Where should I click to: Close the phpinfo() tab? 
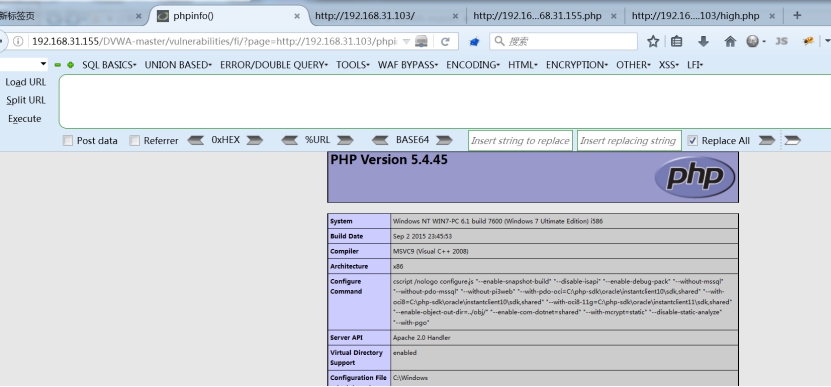[297, 16]
